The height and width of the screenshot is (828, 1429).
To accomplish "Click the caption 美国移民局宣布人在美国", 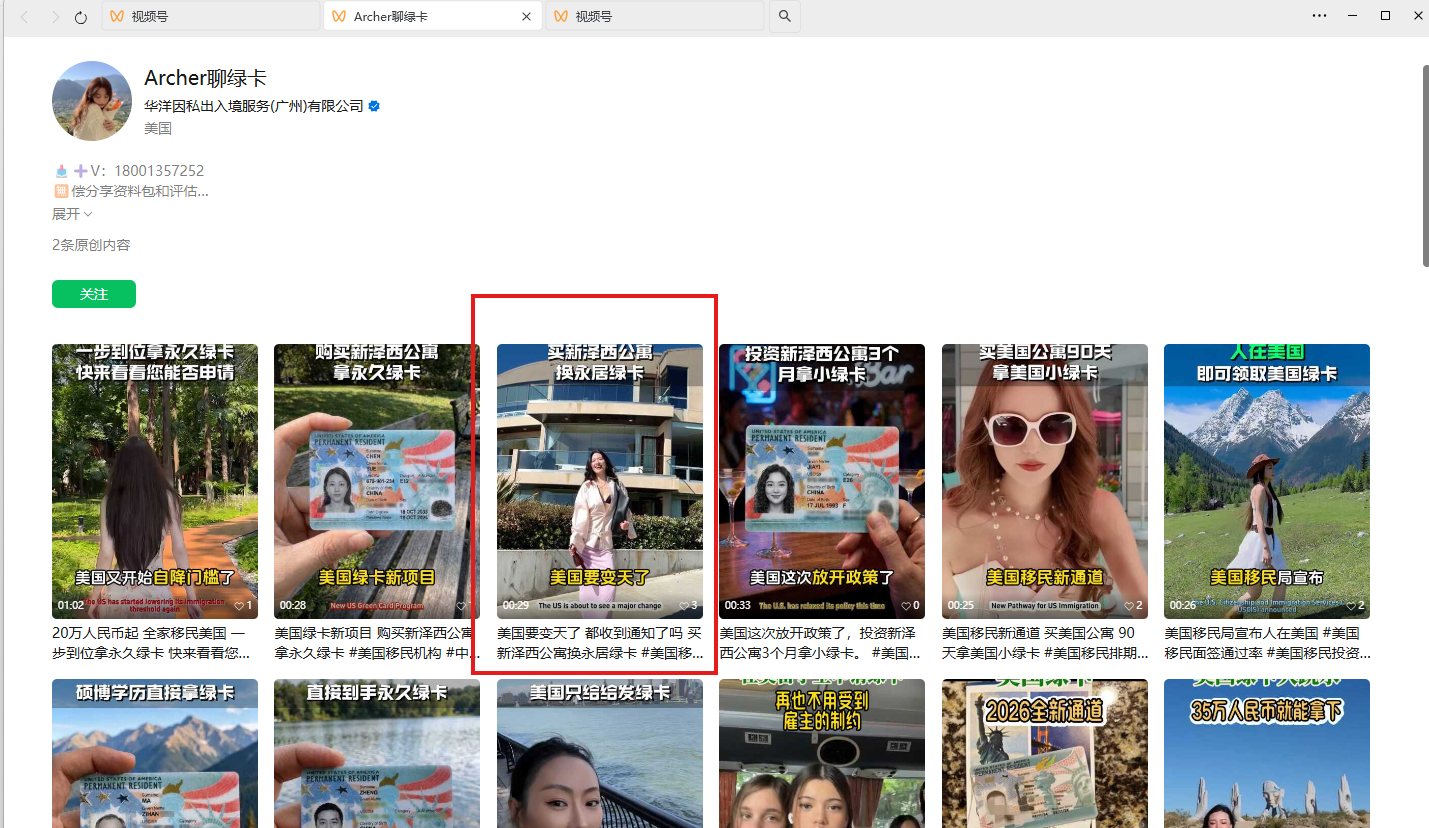I will [1267, 643].
